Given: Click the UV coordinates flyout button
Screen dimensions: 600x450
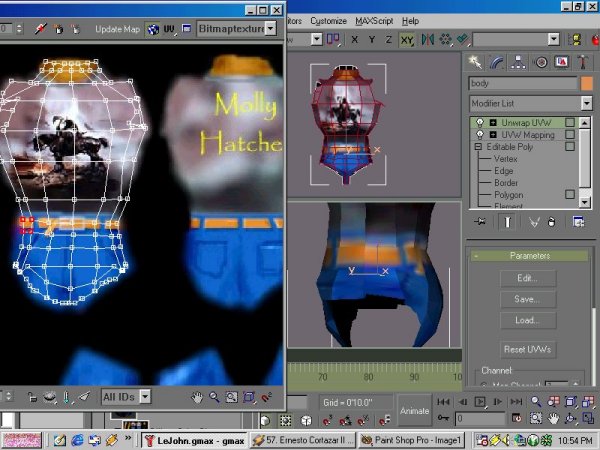Looking at the screenshot, I should (170, 29).
